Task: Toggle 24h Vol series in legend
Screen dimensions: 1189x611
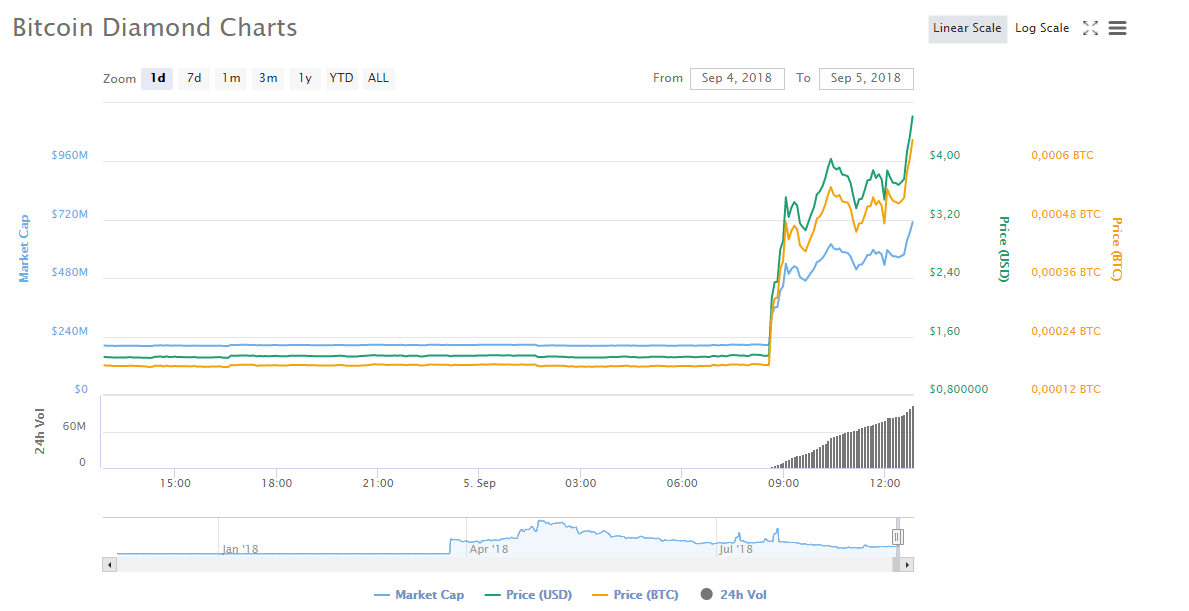Action: (734, 595)
